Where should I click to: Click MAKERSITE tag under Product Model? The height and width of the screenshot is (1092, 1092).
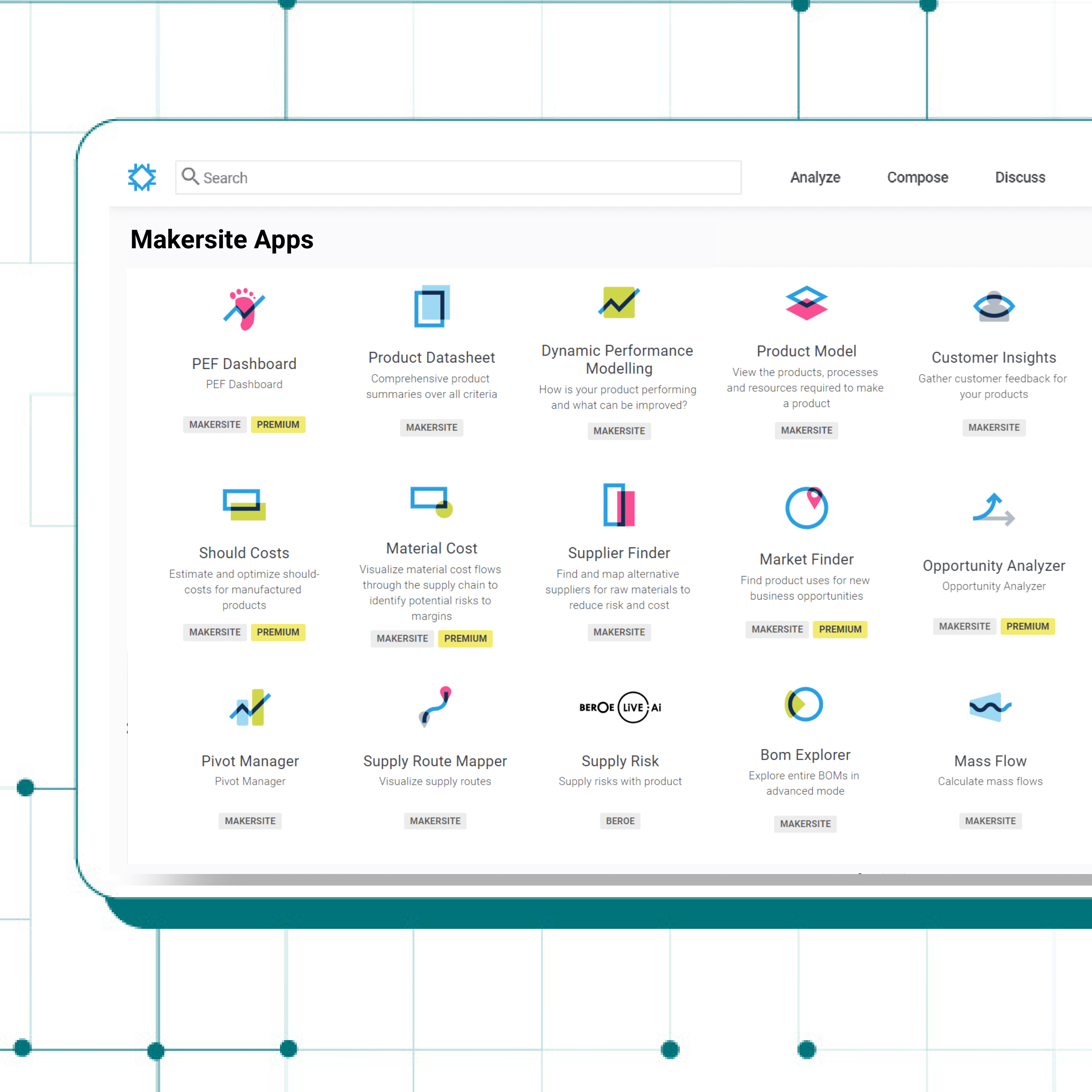806,430
